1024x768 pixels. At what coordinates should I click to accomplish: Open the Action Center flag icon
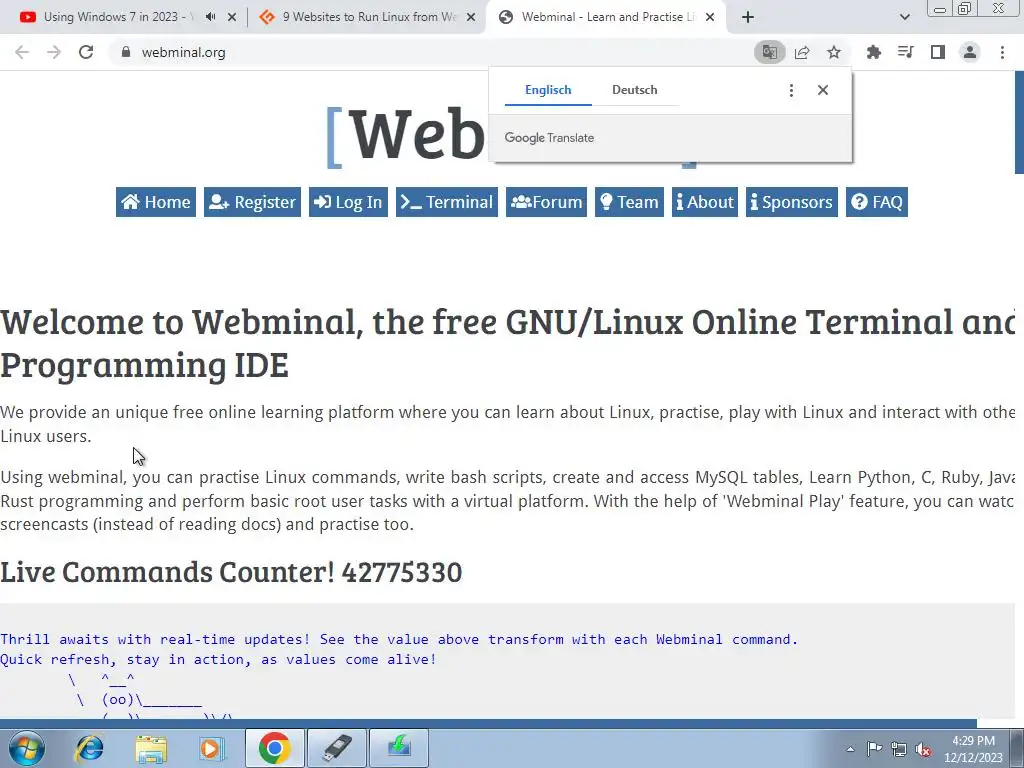[x=874, y=749]
